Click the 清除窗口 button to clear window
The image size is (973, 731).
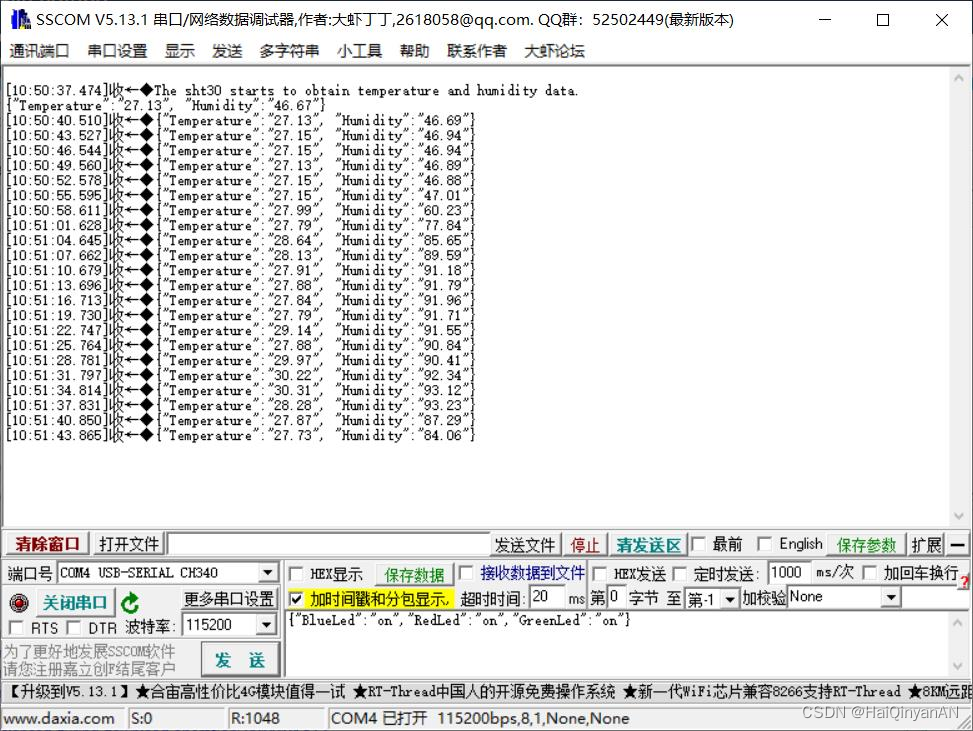[x=44, y=544]
